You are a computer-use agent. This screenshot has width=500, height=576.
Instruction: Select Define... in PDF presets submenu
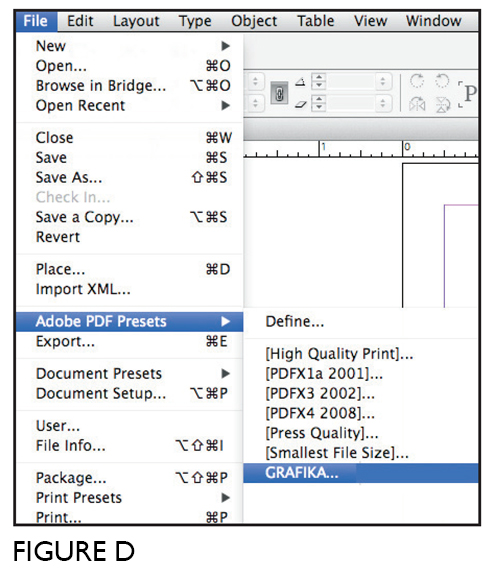361,321
